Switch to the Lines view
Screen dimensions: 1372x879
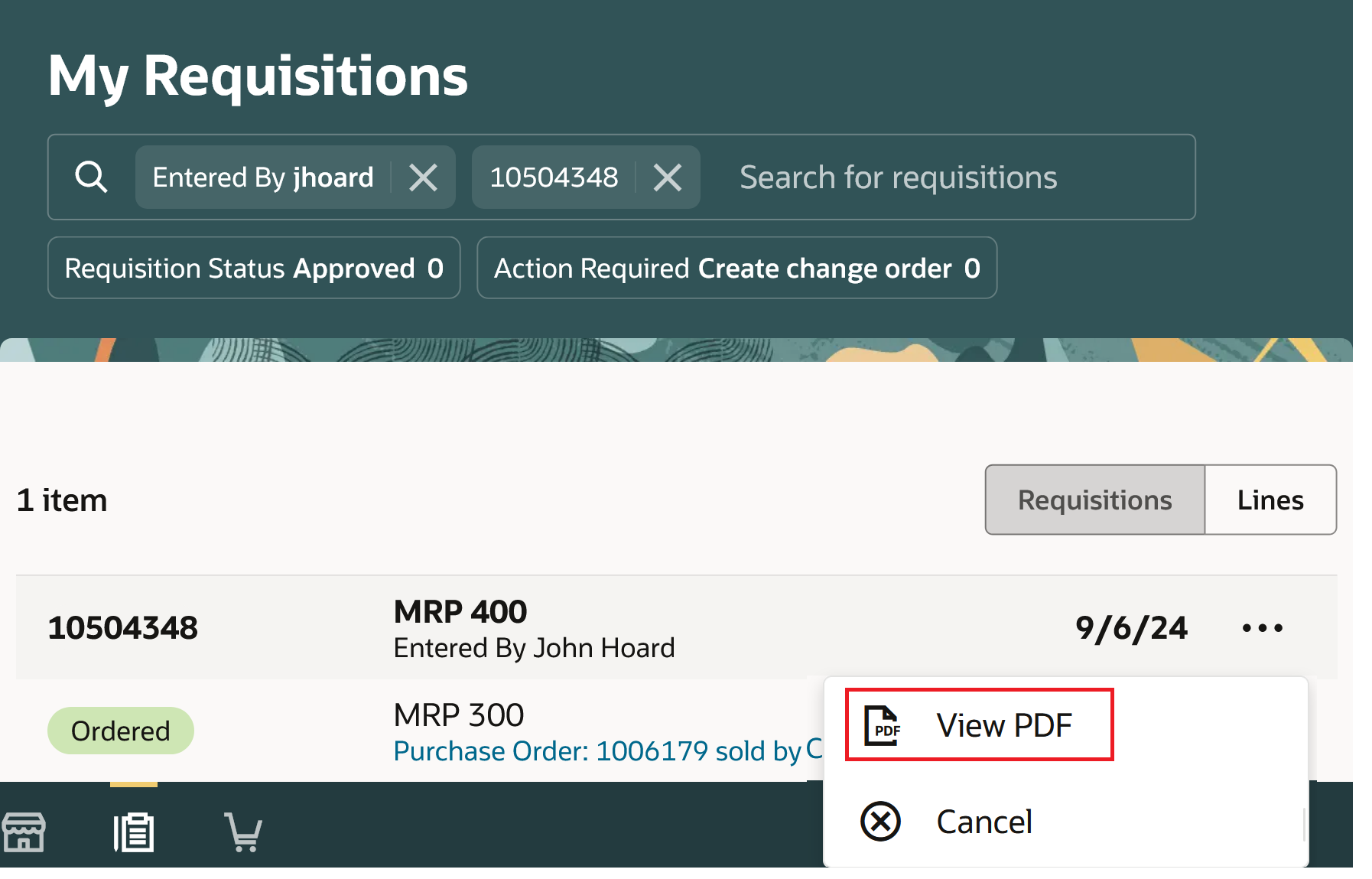tap(1270, 500)
